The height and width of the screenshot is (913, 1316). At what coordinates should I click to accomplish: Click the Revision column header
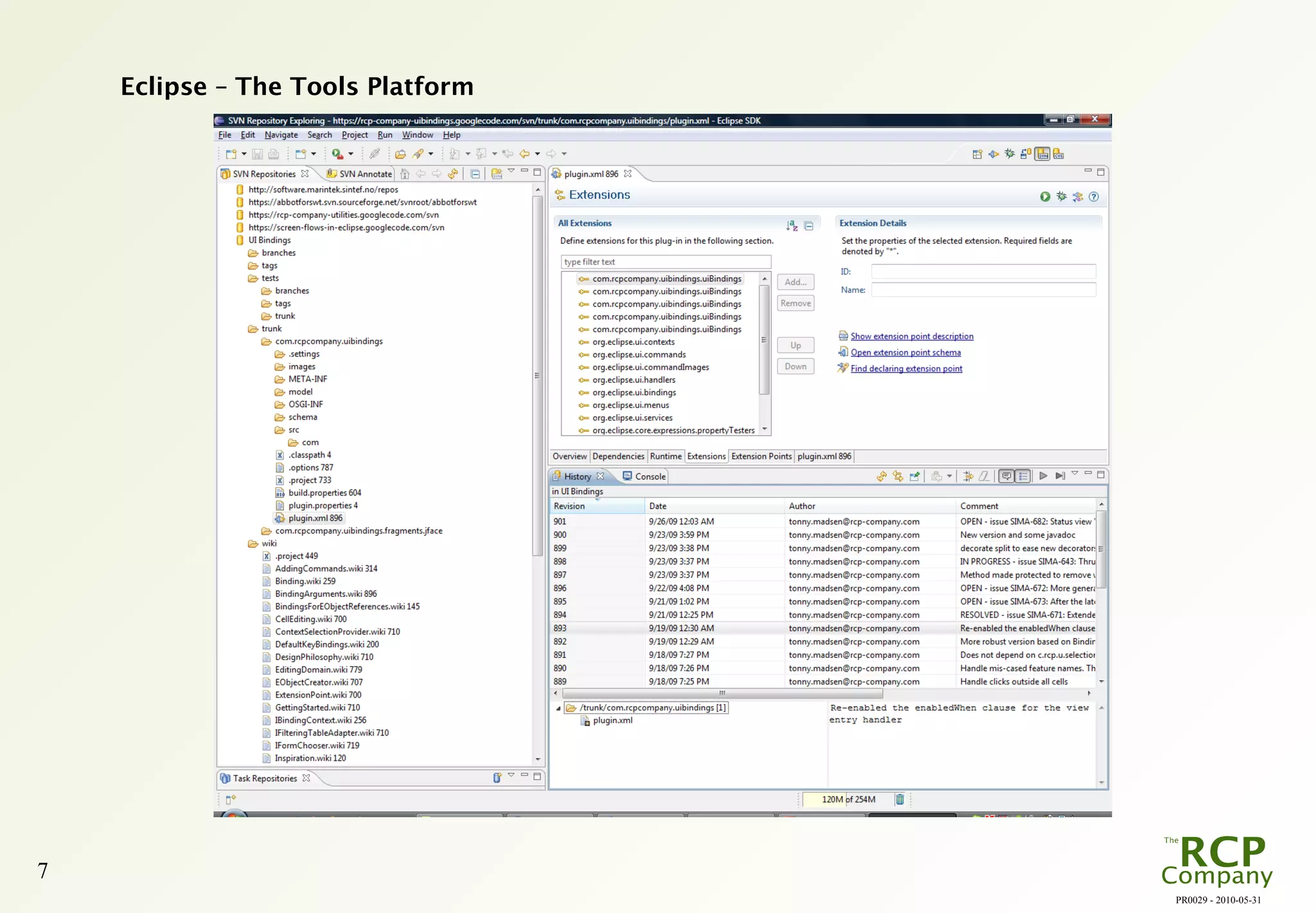click(598, 506)
